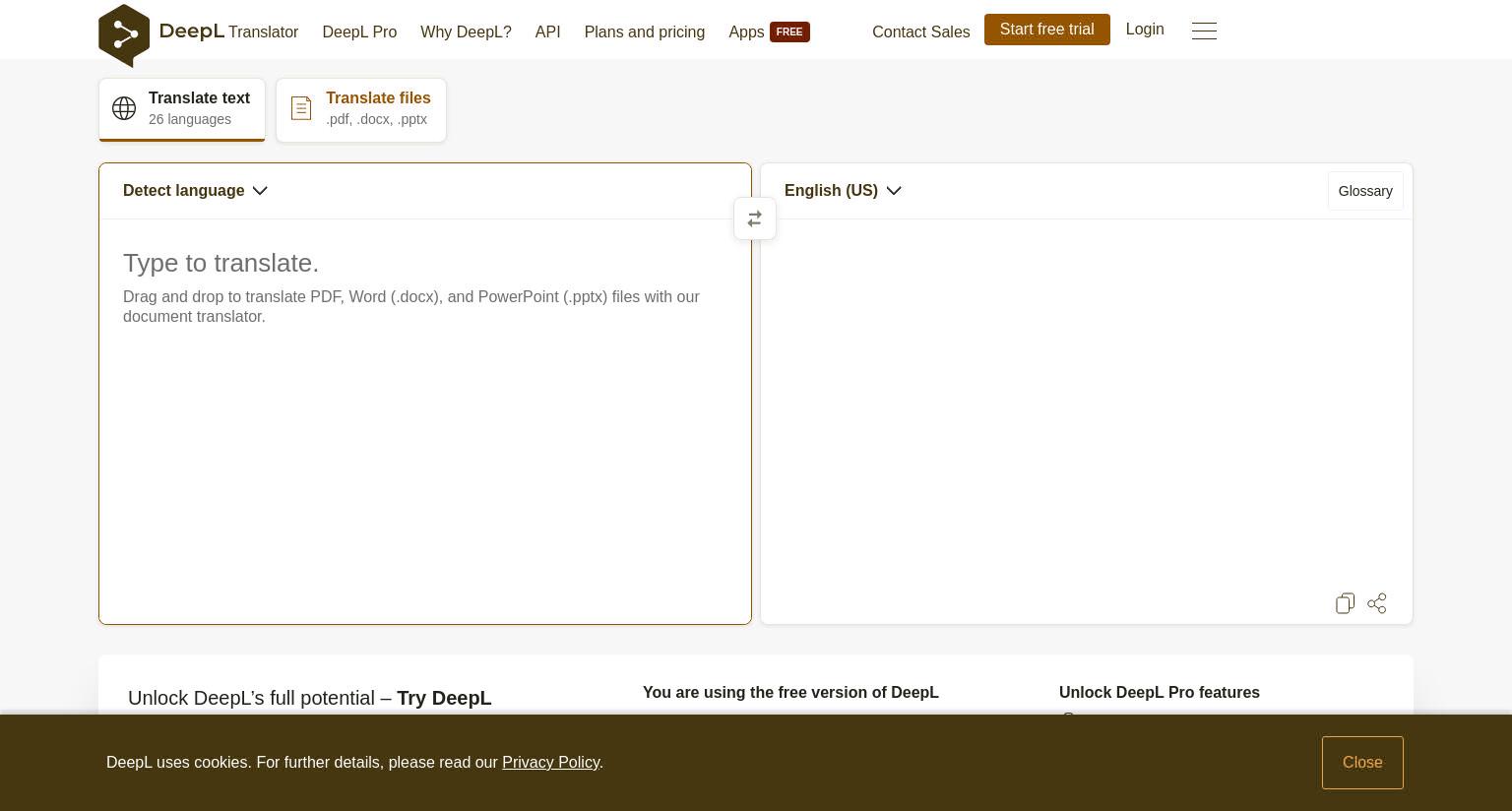Close the cookie banner
The width and height of the screenshot is (1512, 811).
pyautogui.click(x=1362, y=763)
